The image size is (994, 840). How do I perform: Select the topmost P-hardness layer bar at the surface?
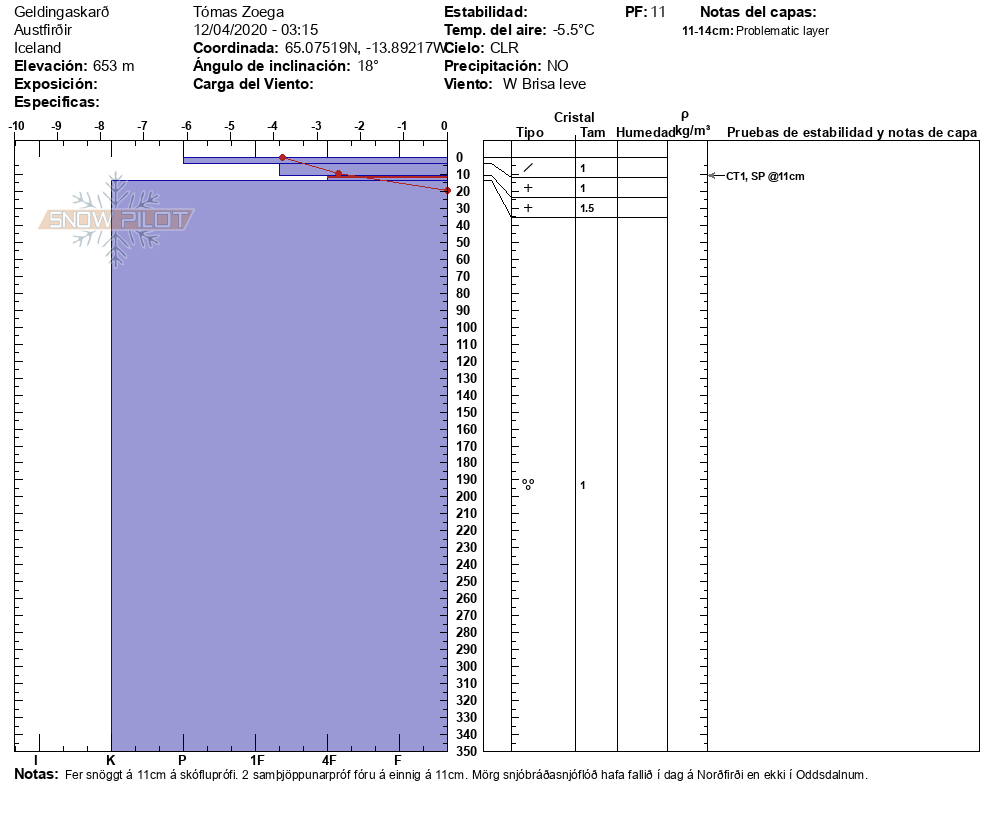coord(315,160)
